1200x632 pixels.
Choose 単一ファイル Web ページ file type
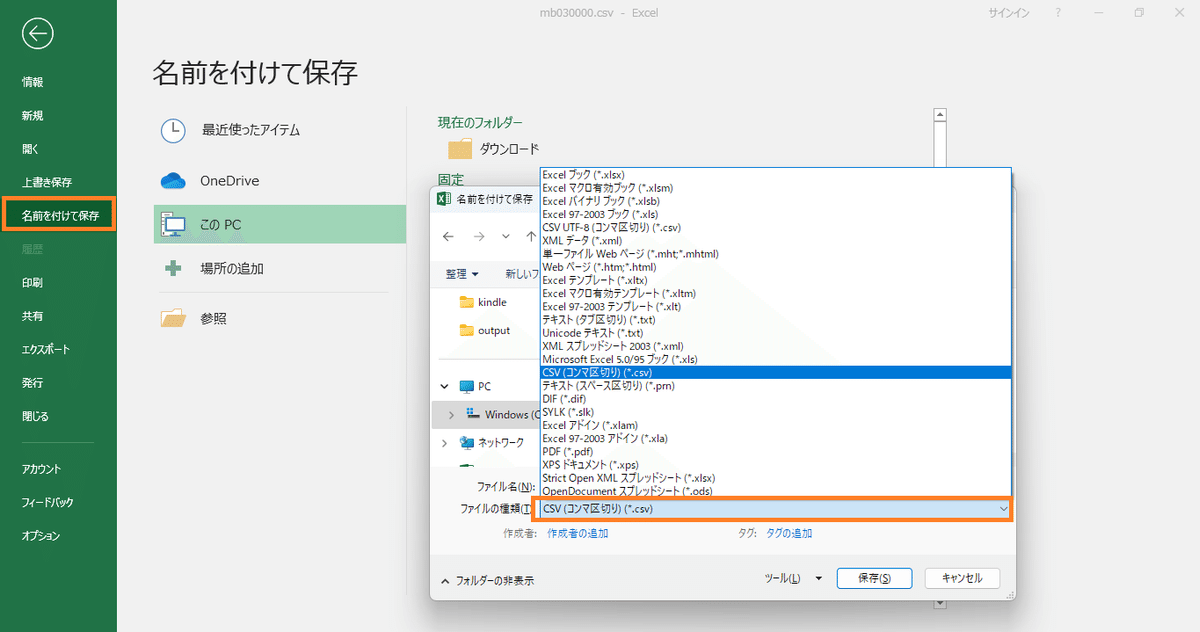point(775,253)
